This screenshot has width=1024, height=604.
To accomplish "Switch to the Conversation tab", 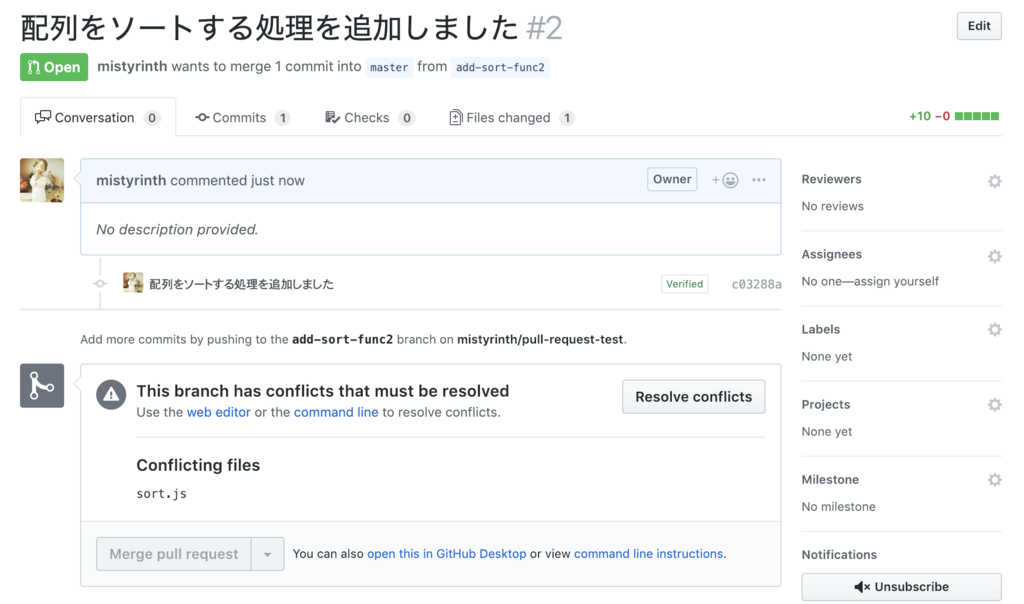I will pyautogui.click(x=97, y=118).
